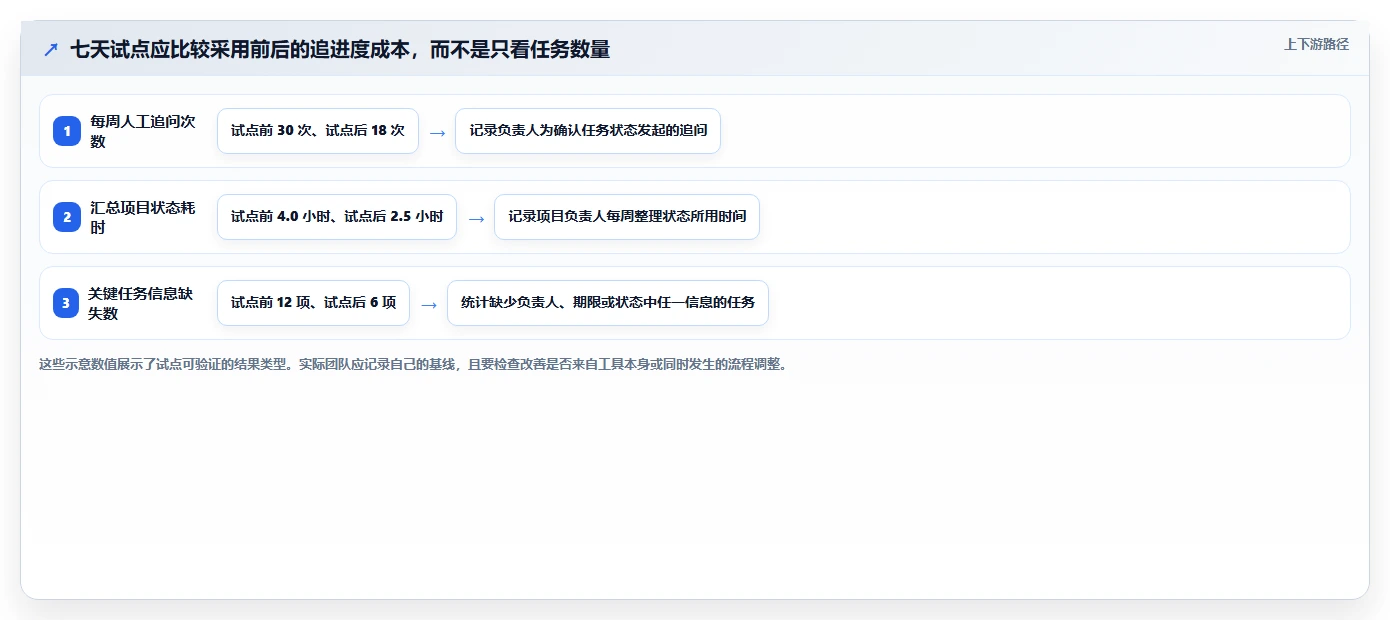Screen dimensions: 1390x620
Task: Select the number 1 step badge
Action: (67, 131)
